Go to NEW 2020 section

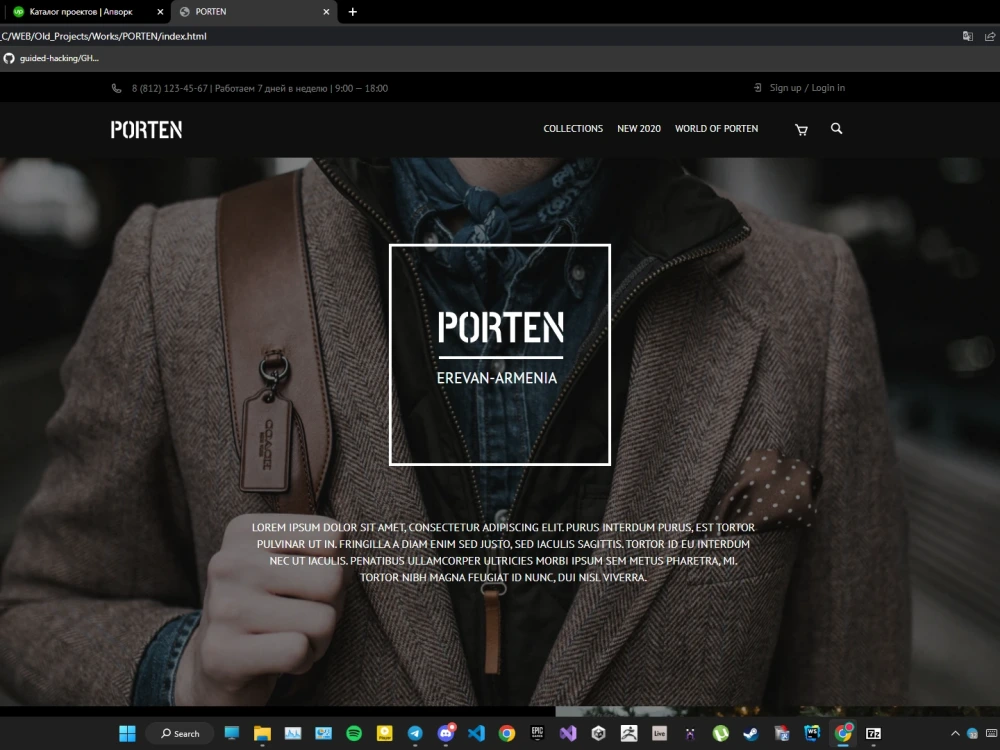(x=638, y=129)
